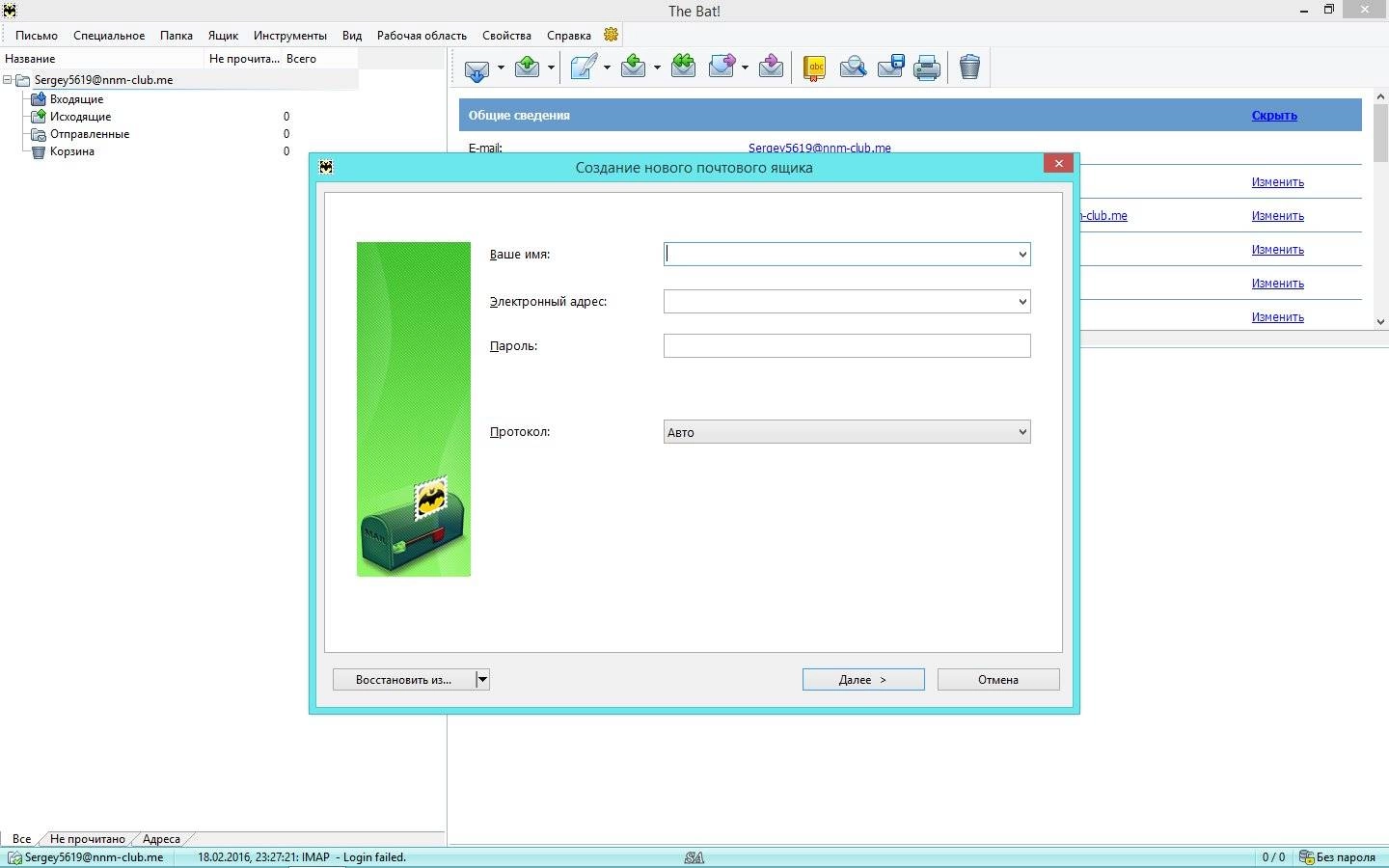Select the Отправленные folder

[90, 134]
